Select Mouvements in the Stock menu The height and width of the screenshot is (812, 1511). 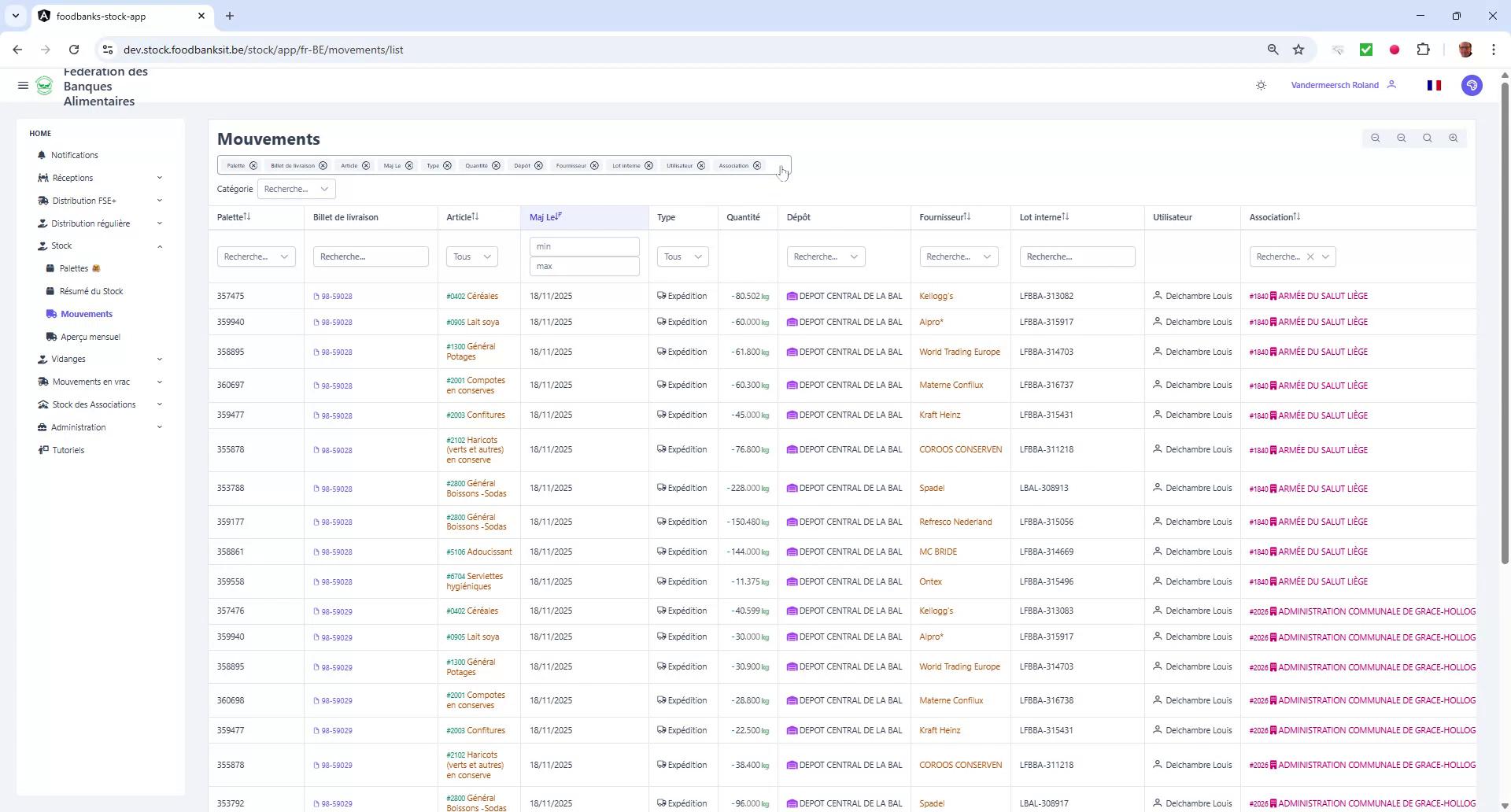87,313
